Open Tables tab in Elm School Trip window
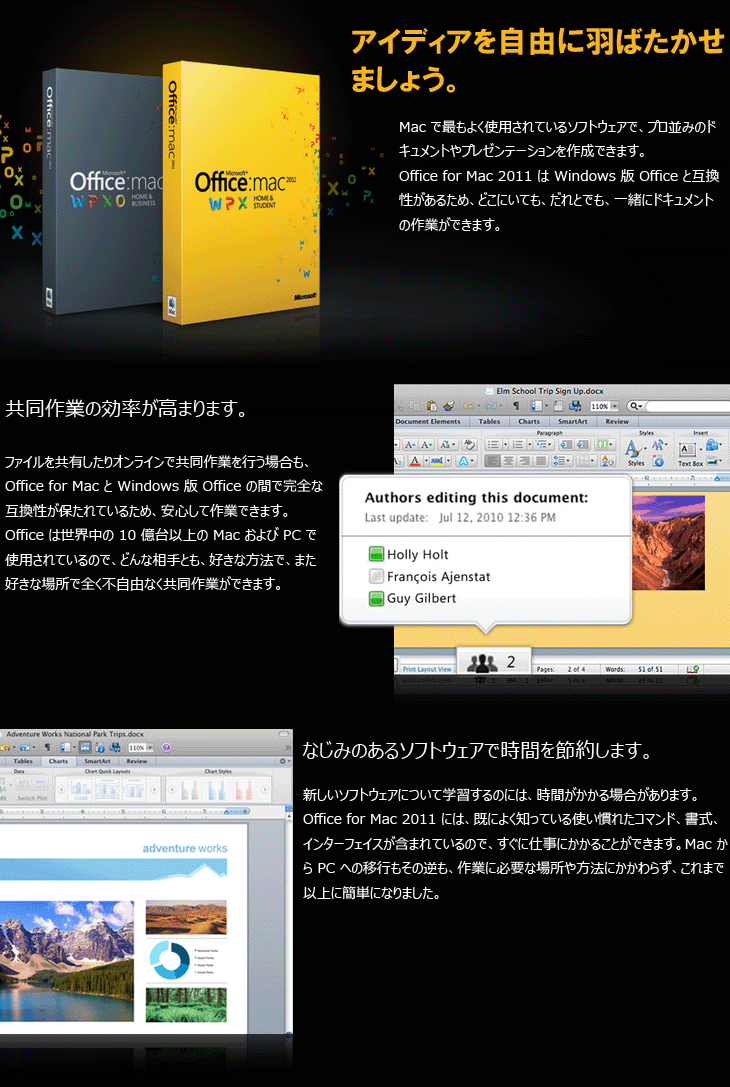Image resolution: width=730 pixels, height=1087 pixels. pos(489,421)
